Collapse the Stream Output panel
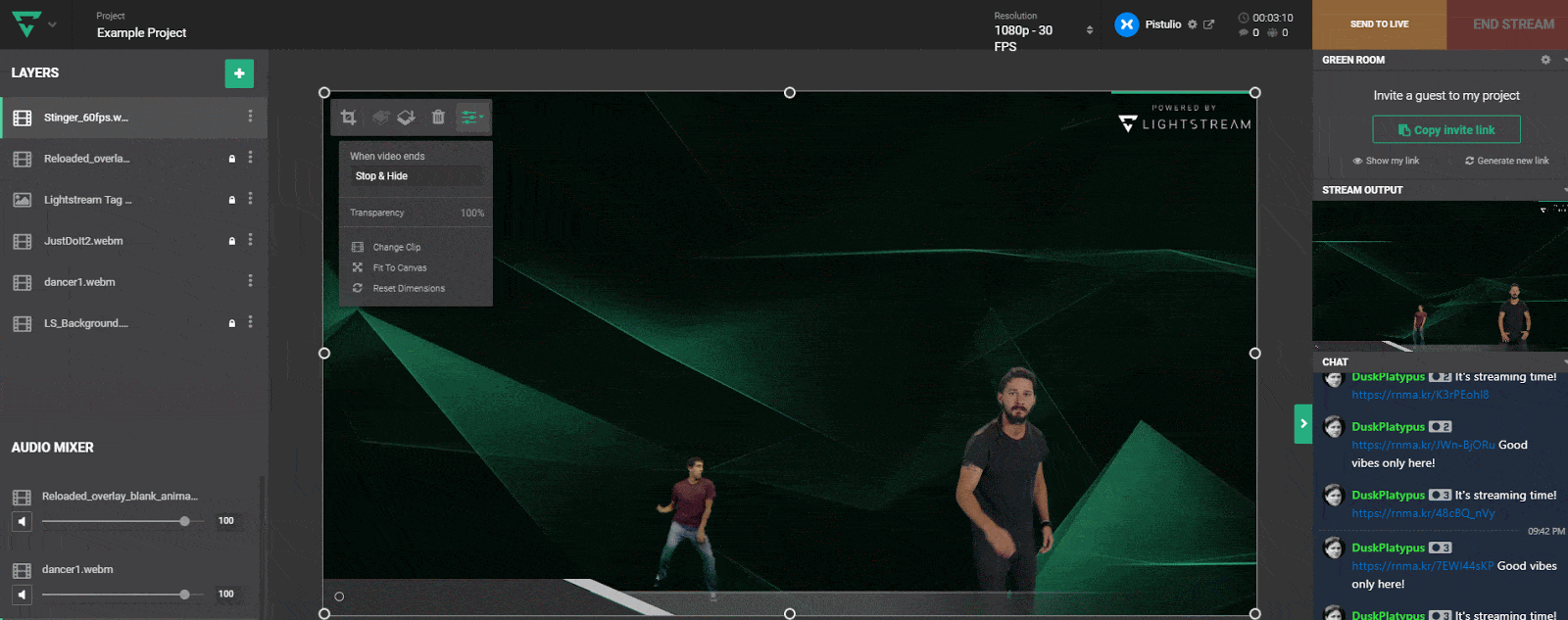This screenshot has height=620, width=1568. tap(1565, 190)
